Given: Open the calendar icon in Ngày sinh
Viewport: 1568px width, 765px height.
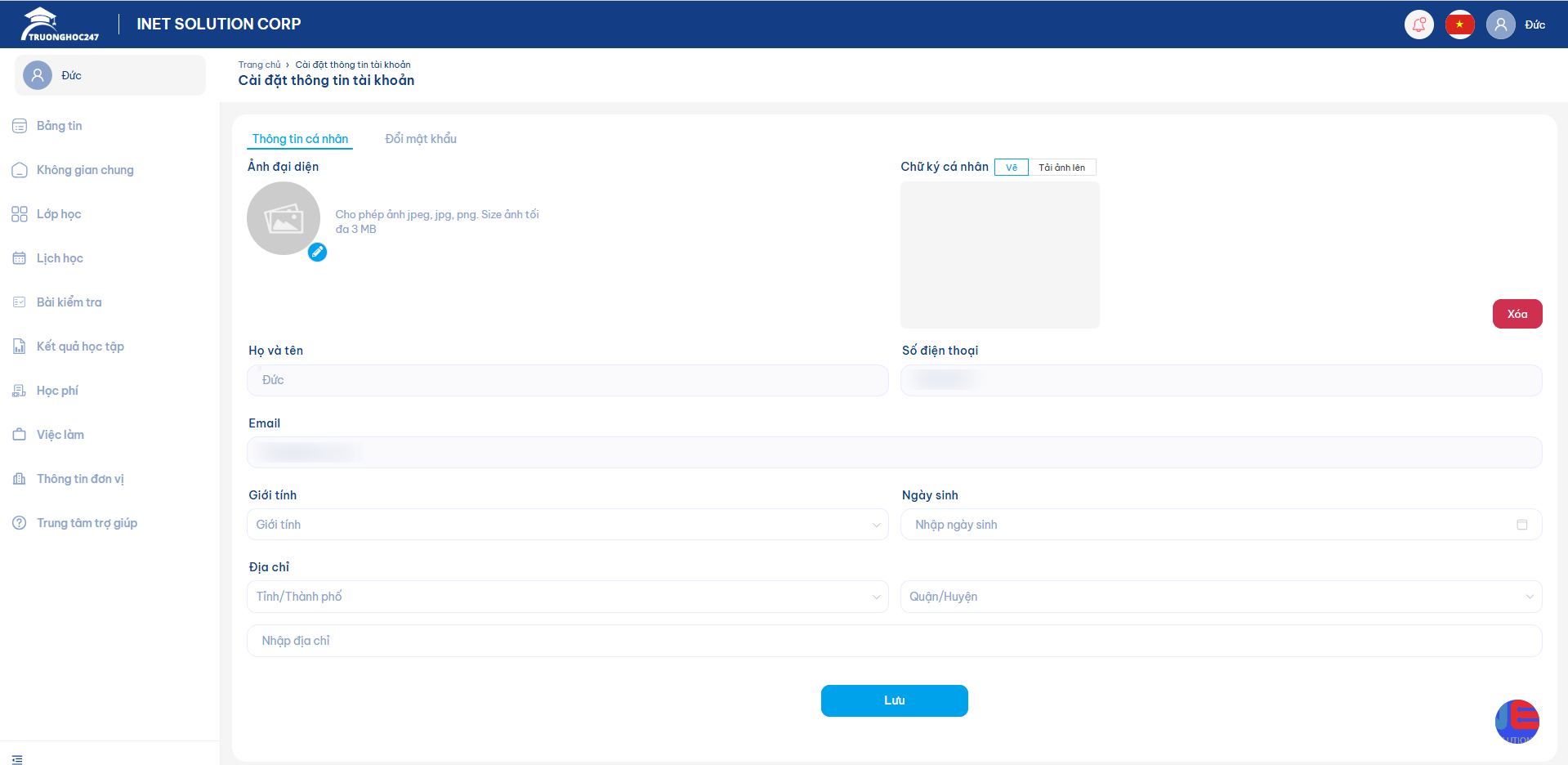Looking at the screenshot, I should [1521, 525].
